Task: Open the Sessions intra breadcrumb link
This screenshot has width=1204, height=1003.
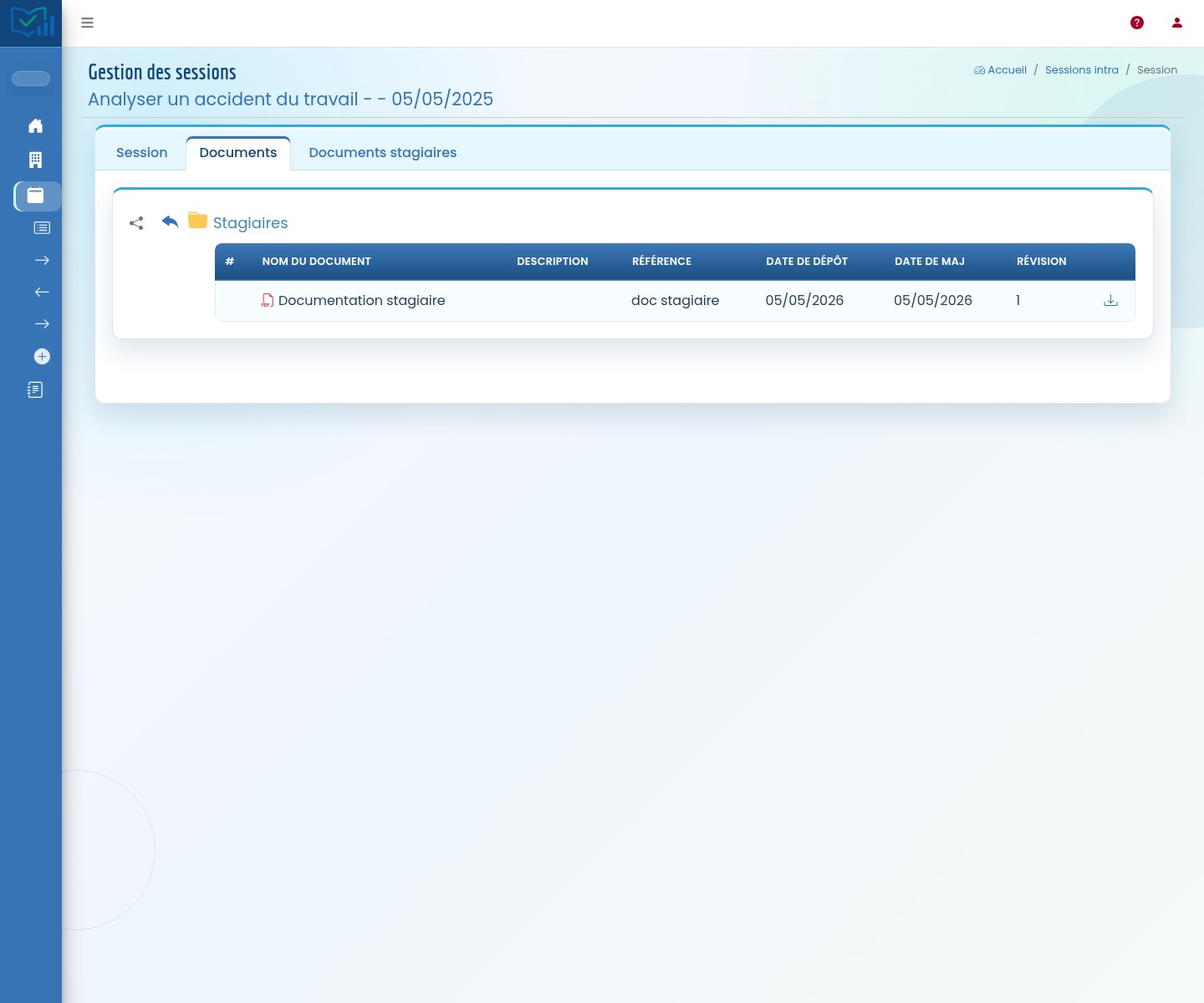Action: (1082, 70)
